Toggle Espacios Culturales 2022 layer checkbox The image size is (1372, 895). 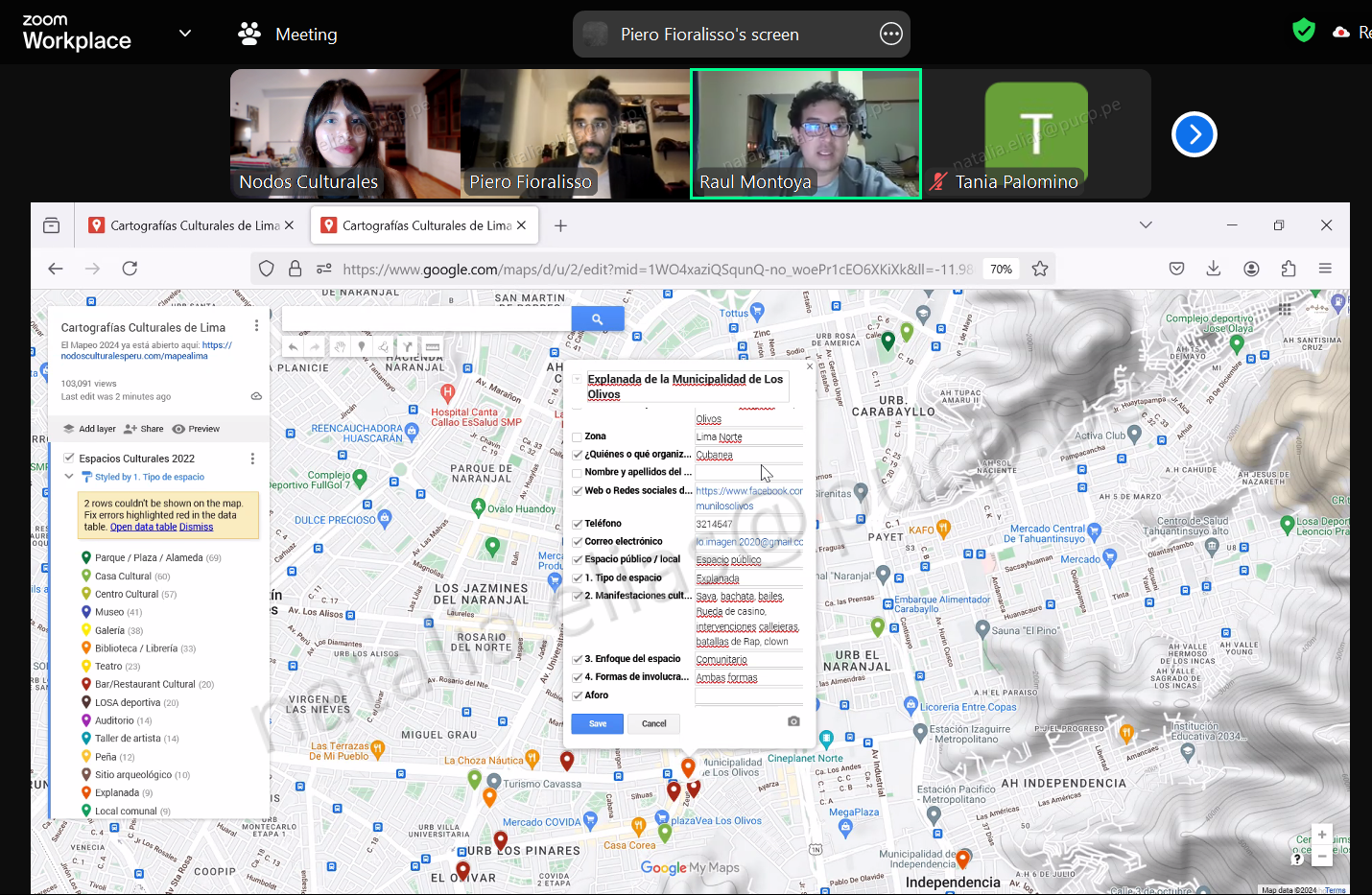point(69,458)
